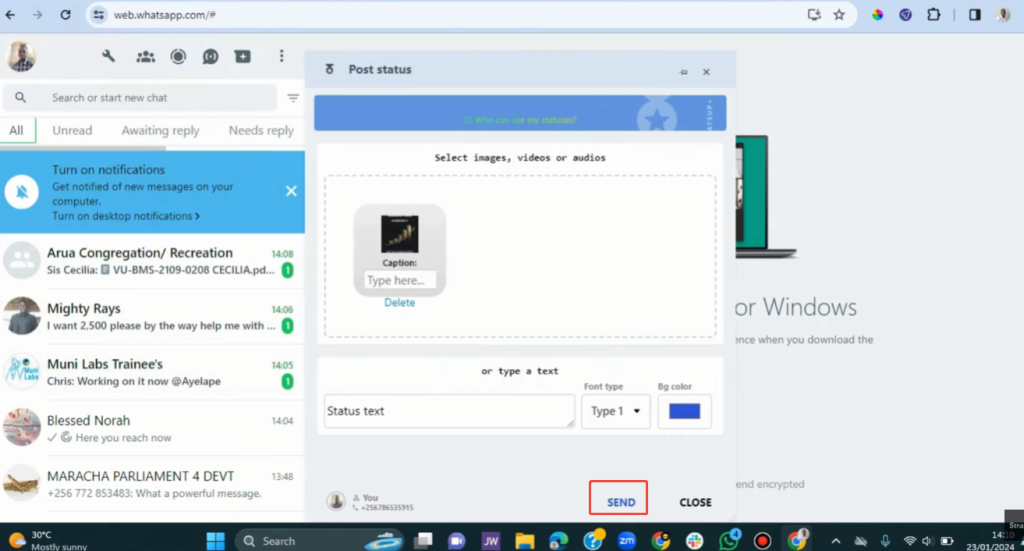Open the Channels icon
Image resolution: width=1024 pixels, height=551 pixels.
tap(210, 57)
